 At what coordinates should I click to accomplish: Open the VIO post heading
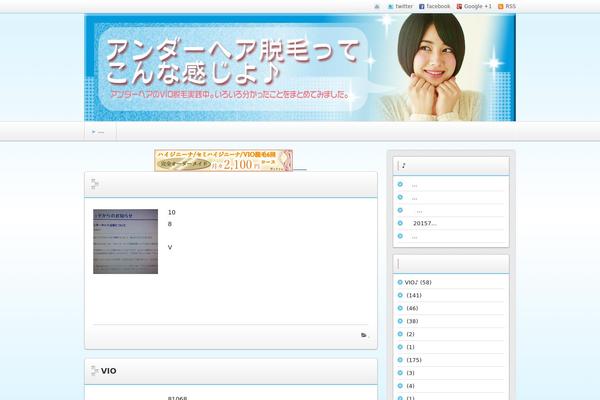(109, 371)
